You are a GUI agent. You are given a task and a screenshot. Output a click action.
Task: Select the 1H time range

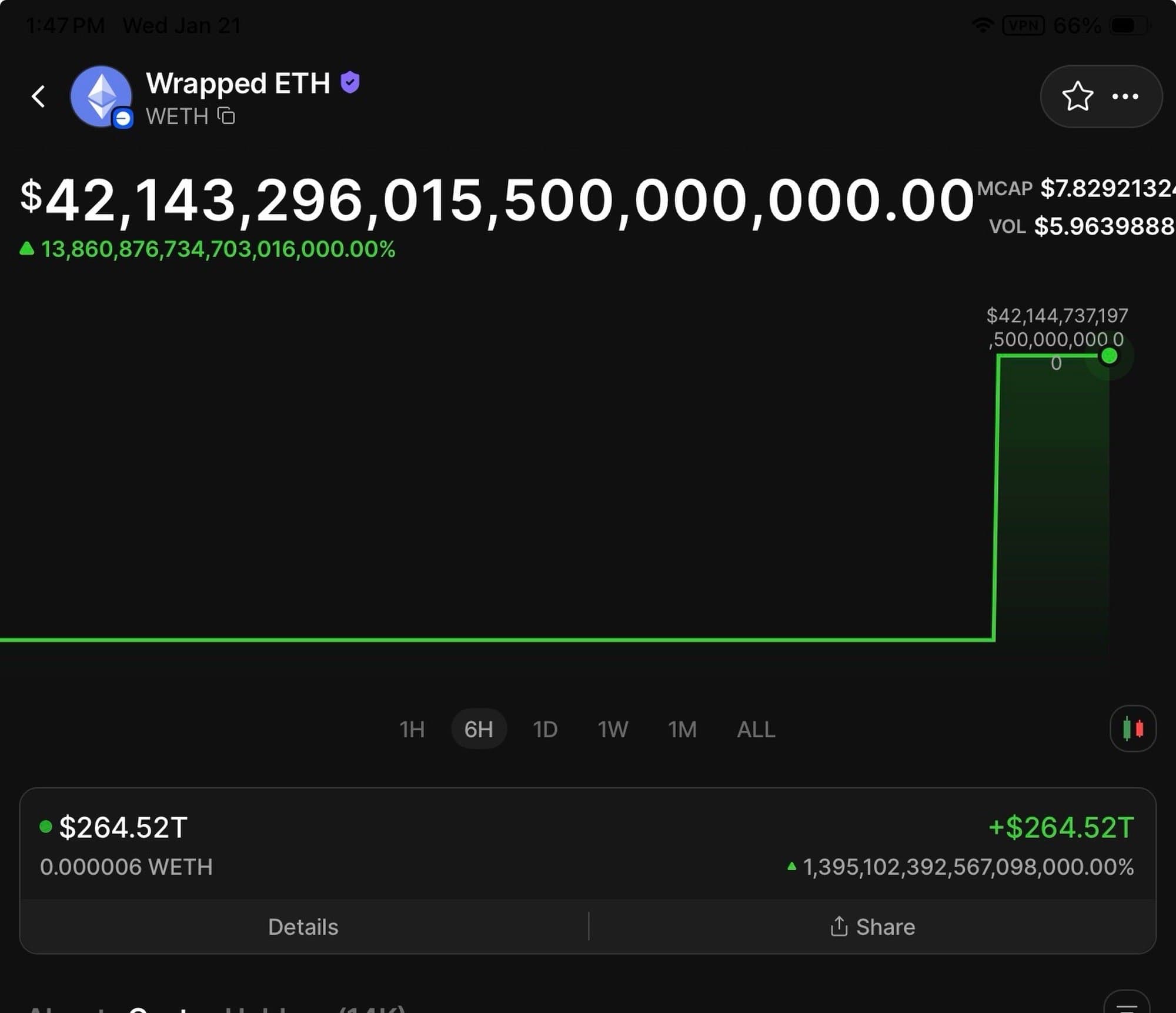tap(412, 730)
